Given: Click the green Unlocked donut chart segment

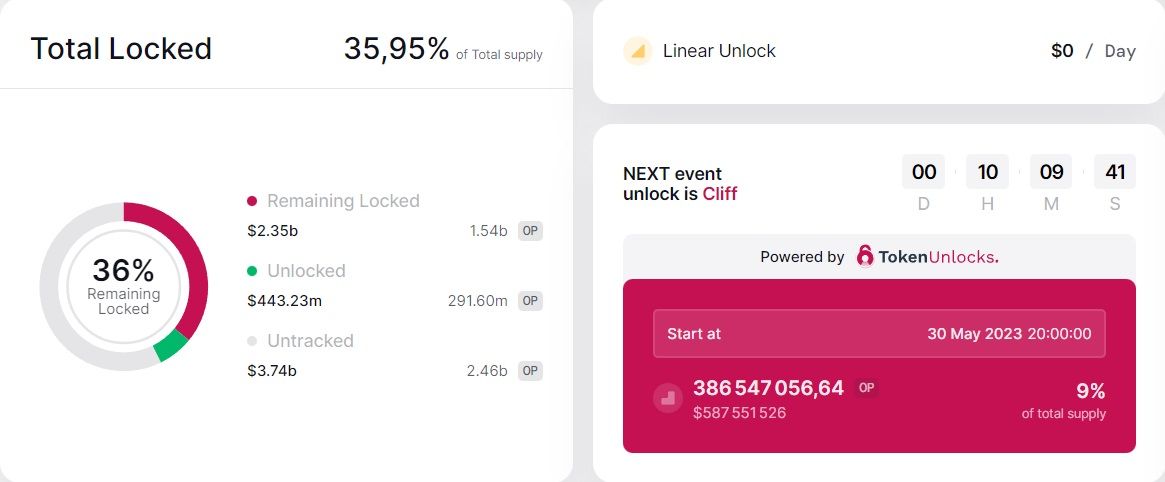Looking at the screenshot, I should click(x=170, y=346).
